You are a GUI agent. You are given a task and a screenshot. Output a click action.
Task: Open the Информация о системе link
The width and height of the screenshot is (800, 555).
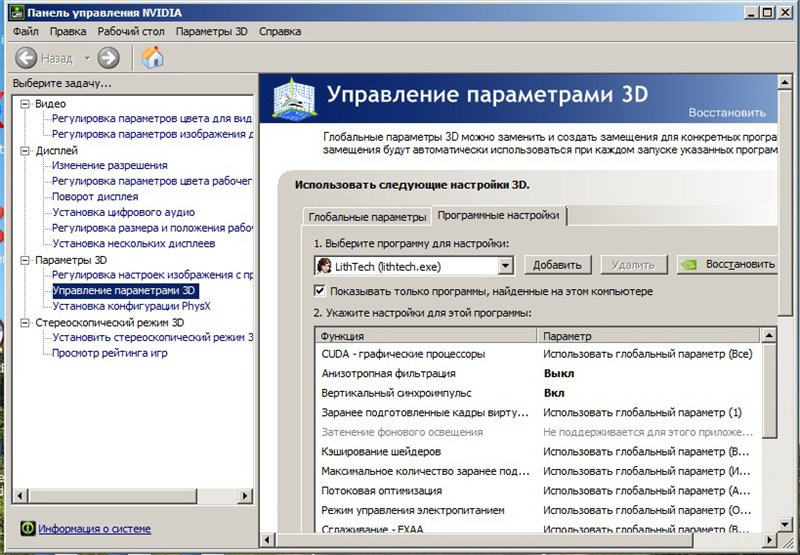pos(94,528)
